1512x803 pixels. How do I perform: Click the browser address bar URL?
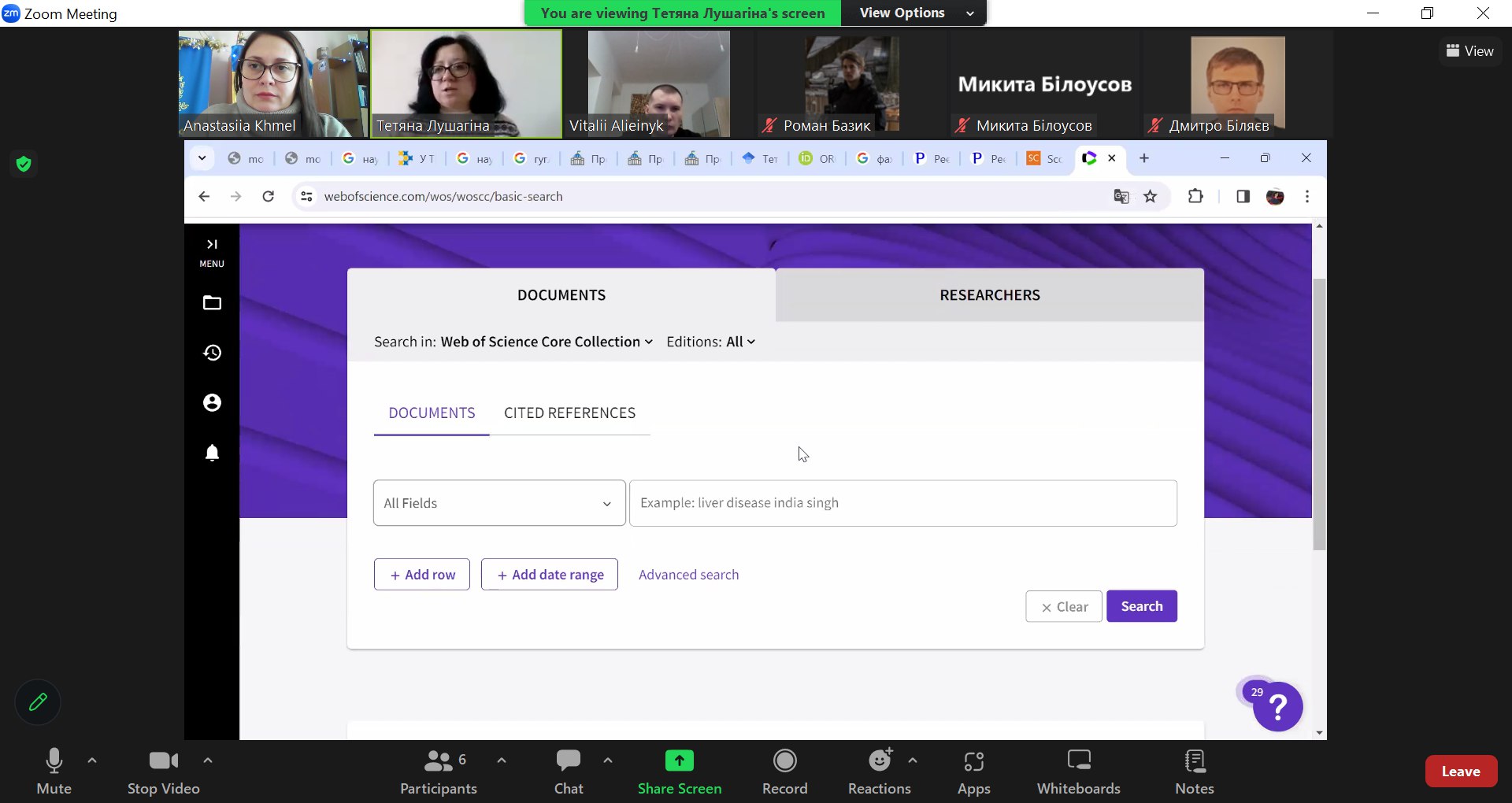click(x=443, y=197)
